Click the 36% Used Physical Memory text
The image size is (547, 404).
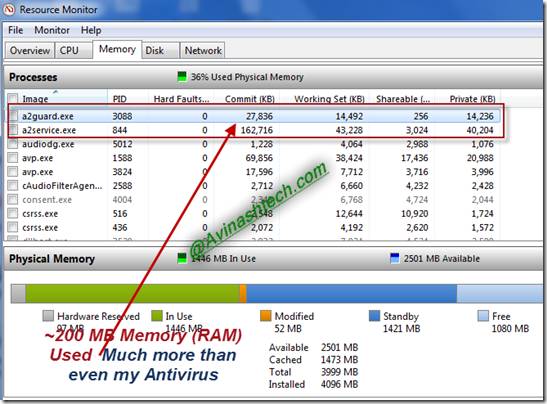pos(247,77)
